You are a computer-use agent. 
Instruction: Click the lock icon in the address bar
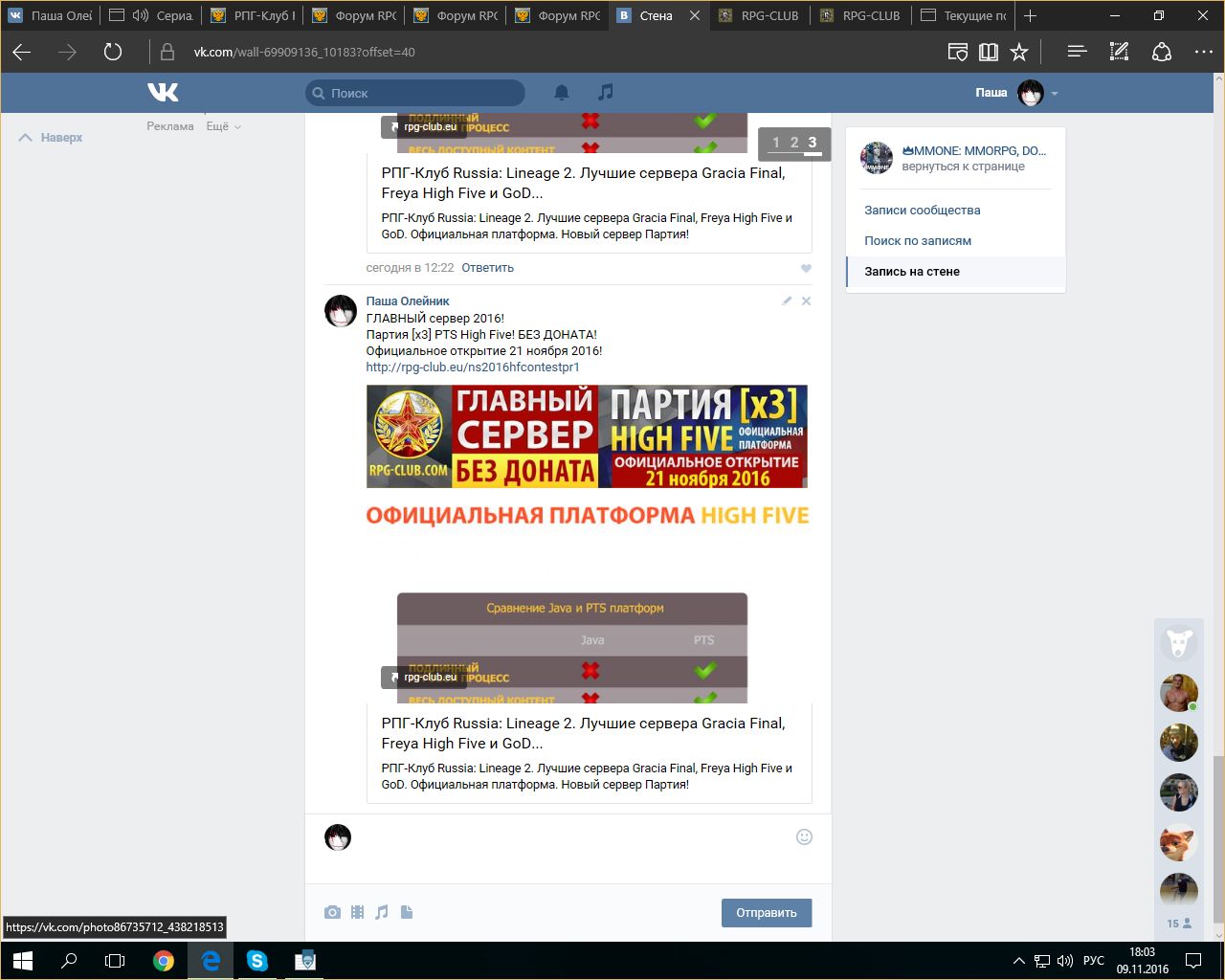point(167,52)
